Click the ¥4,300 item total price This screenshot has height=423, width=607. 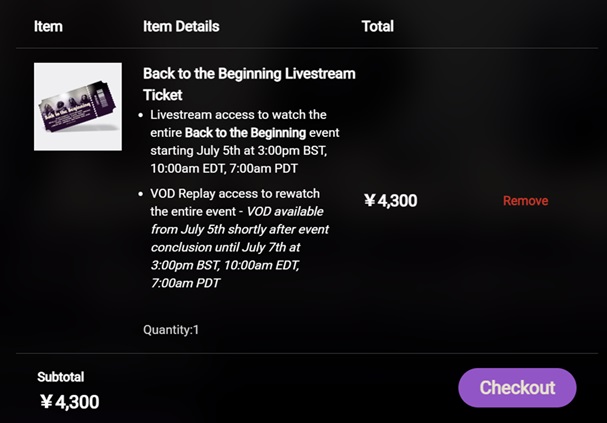coord(390,201)
